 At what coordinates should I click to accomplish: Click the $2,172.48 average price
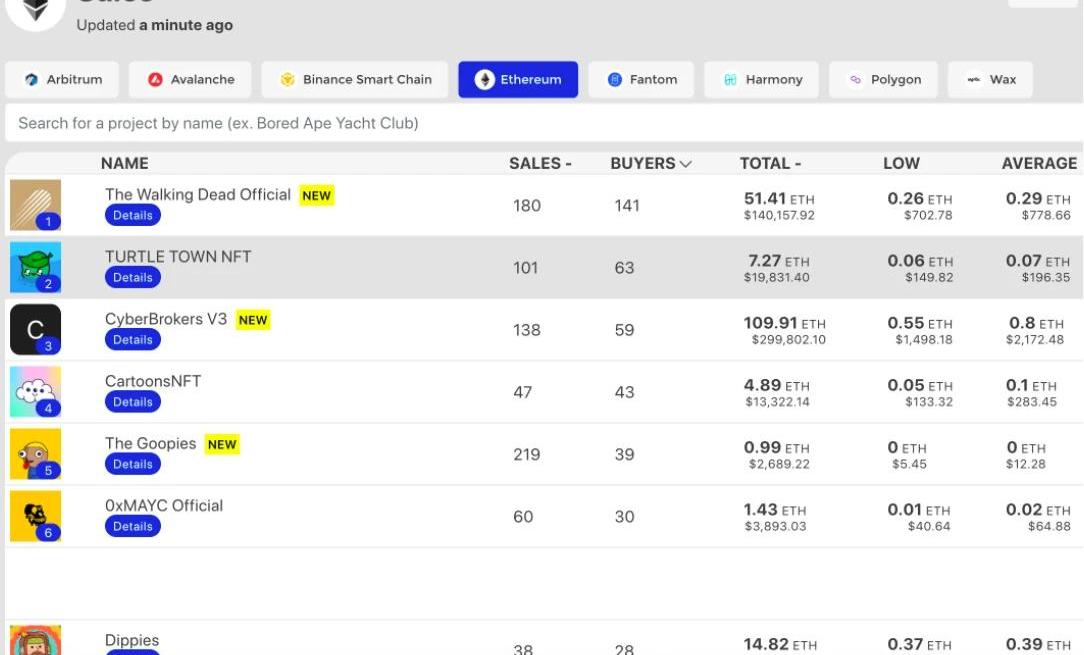1035,340
